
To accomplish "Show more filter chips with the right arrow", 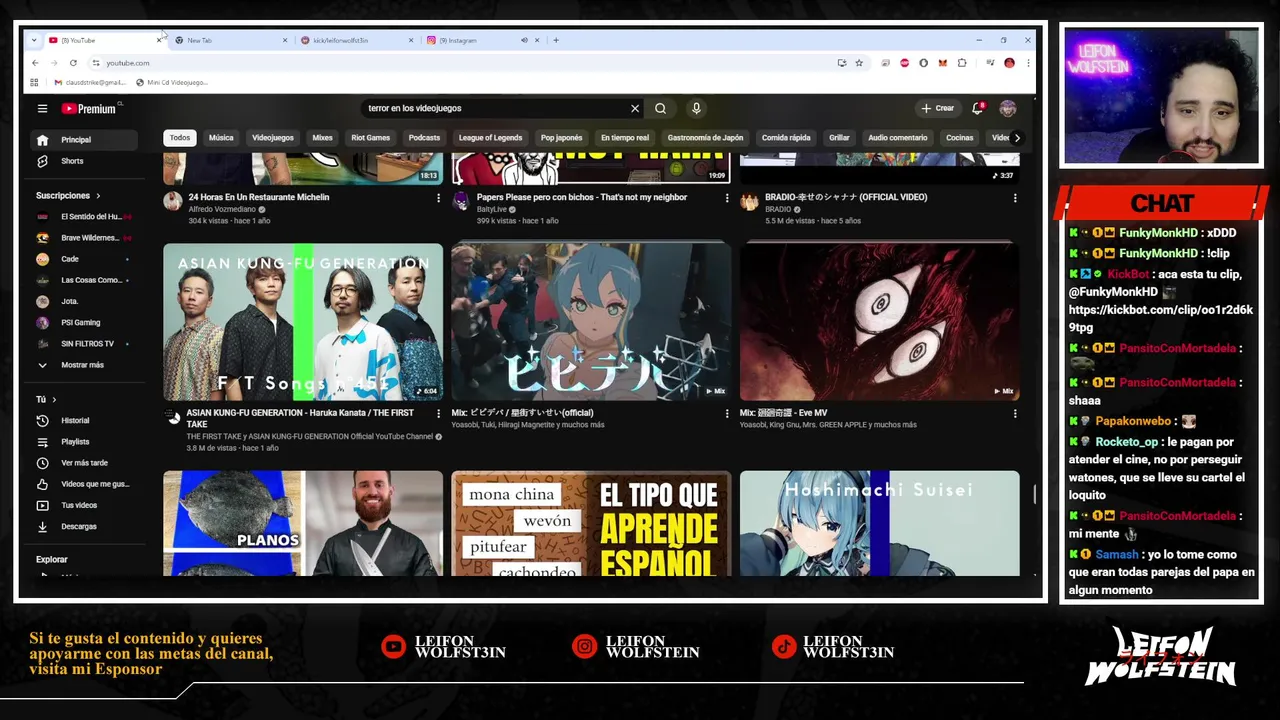I will [x=1017, y=138].
